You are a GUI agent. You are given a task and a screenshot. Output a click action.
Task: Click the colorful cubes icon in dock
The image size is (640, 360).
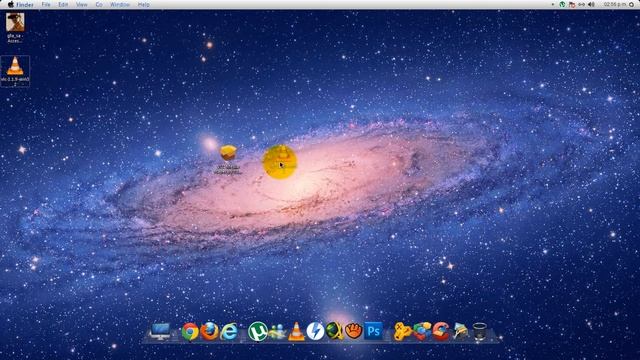[422, 331]
